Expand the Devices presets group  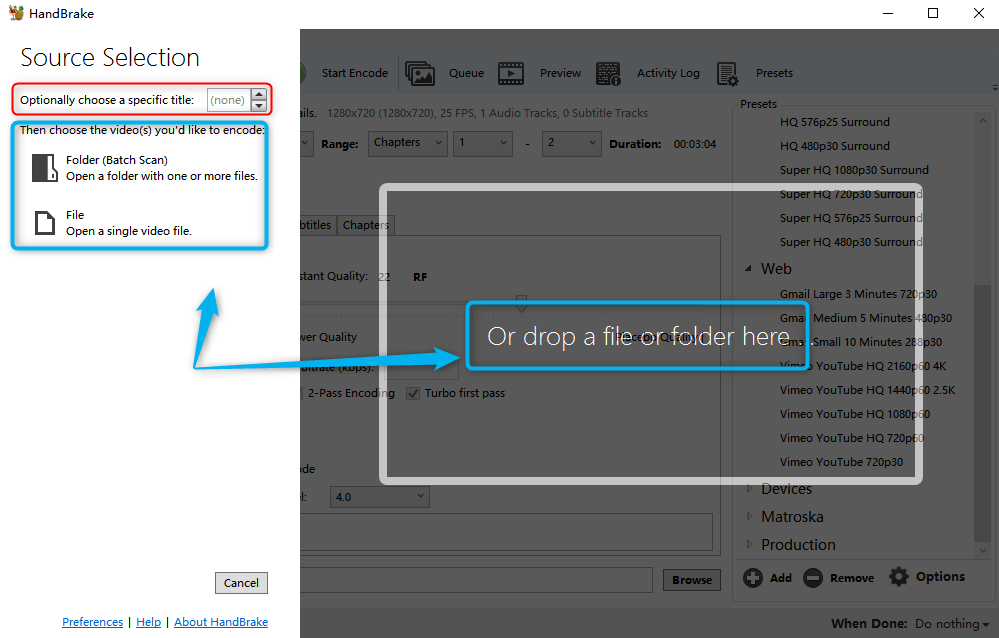[x=749, y=489]
